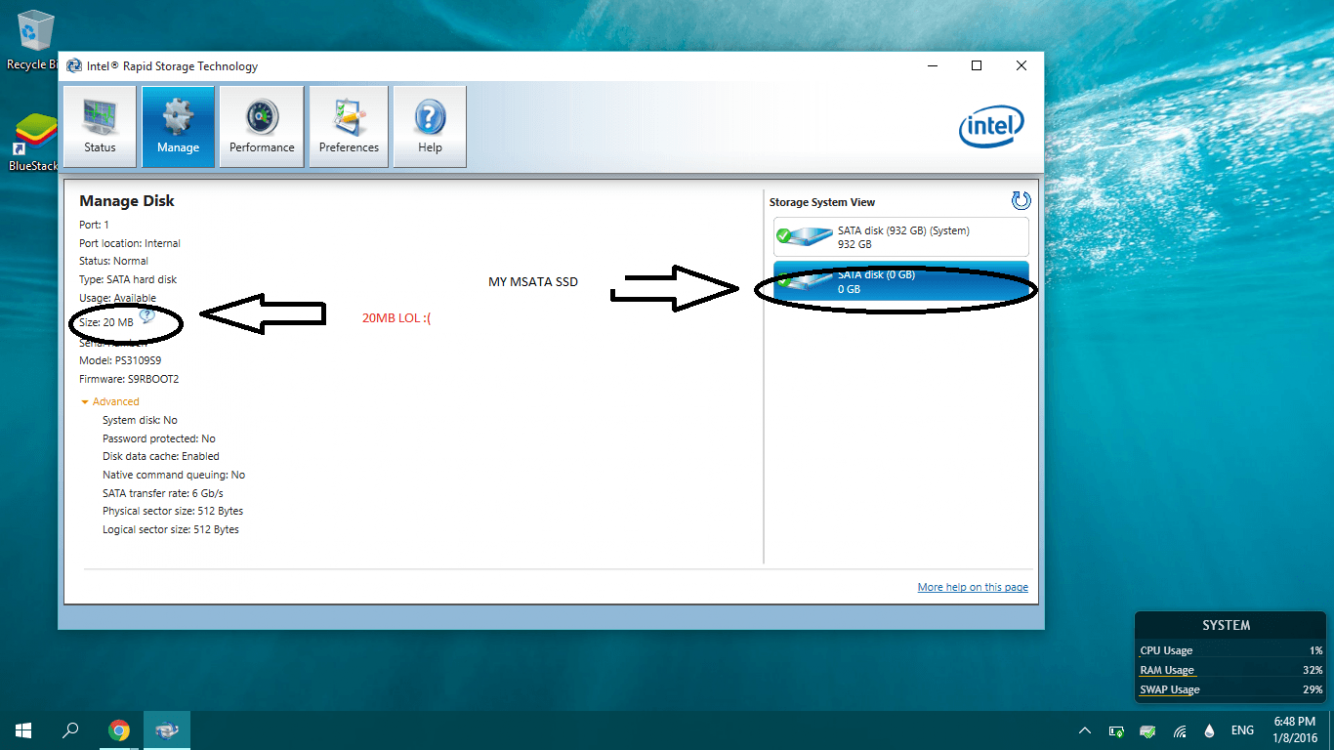
Task: Open Google Chrome from the taskbar
Action: point(119,730)
